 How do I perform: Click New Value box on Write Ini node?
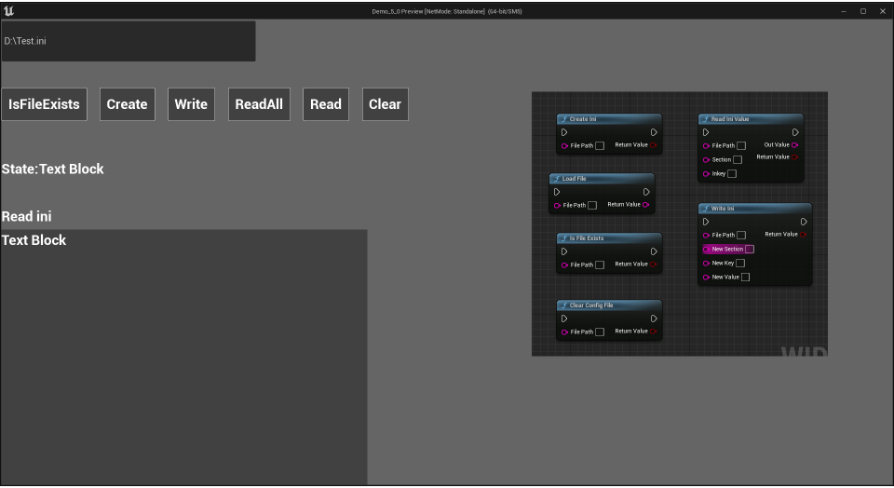click(746, 277)
